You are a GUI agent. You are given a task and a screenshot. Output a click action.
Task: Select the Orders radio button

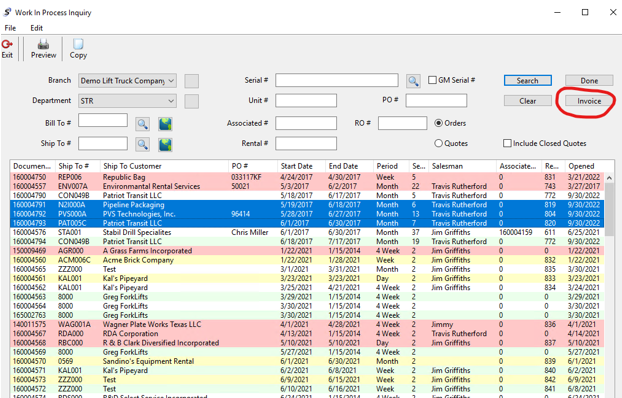pyautogui.click(x=438, y=123)
